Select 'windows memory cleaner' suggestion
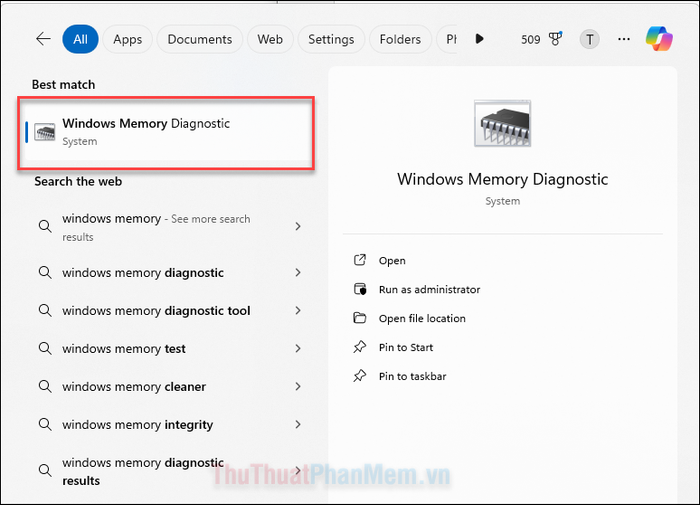Image resolution: width=700 pixels, height=505 pixels. (x=134, y=386)
